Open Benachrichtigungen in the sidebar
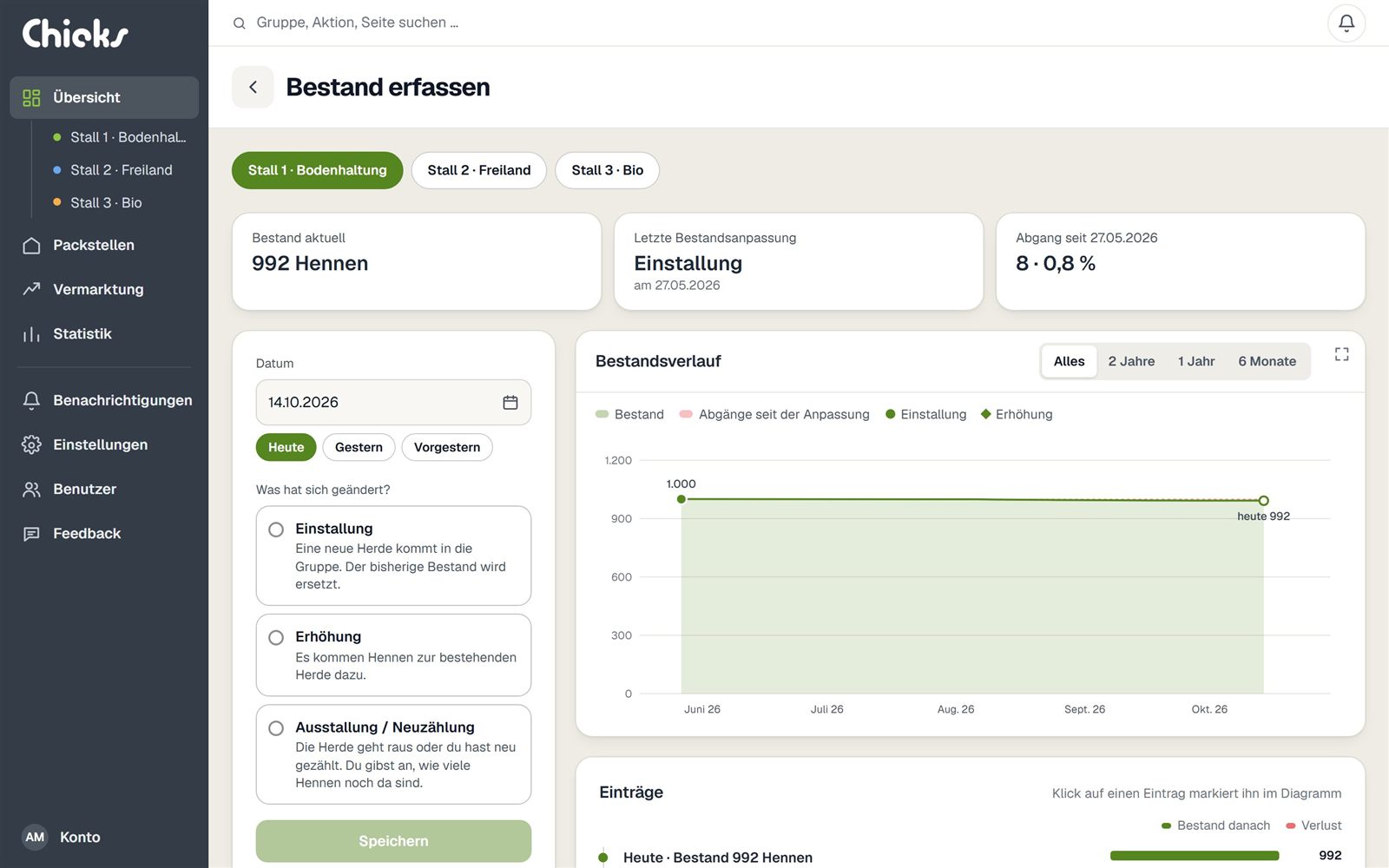Viewport: 1389px width, 868px height. point(104,400)
